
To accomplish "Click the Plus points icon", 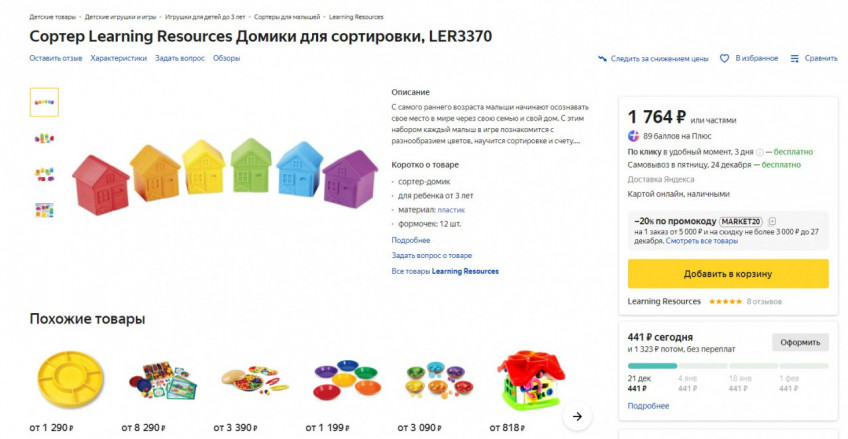I will click(x=634, y=136).
